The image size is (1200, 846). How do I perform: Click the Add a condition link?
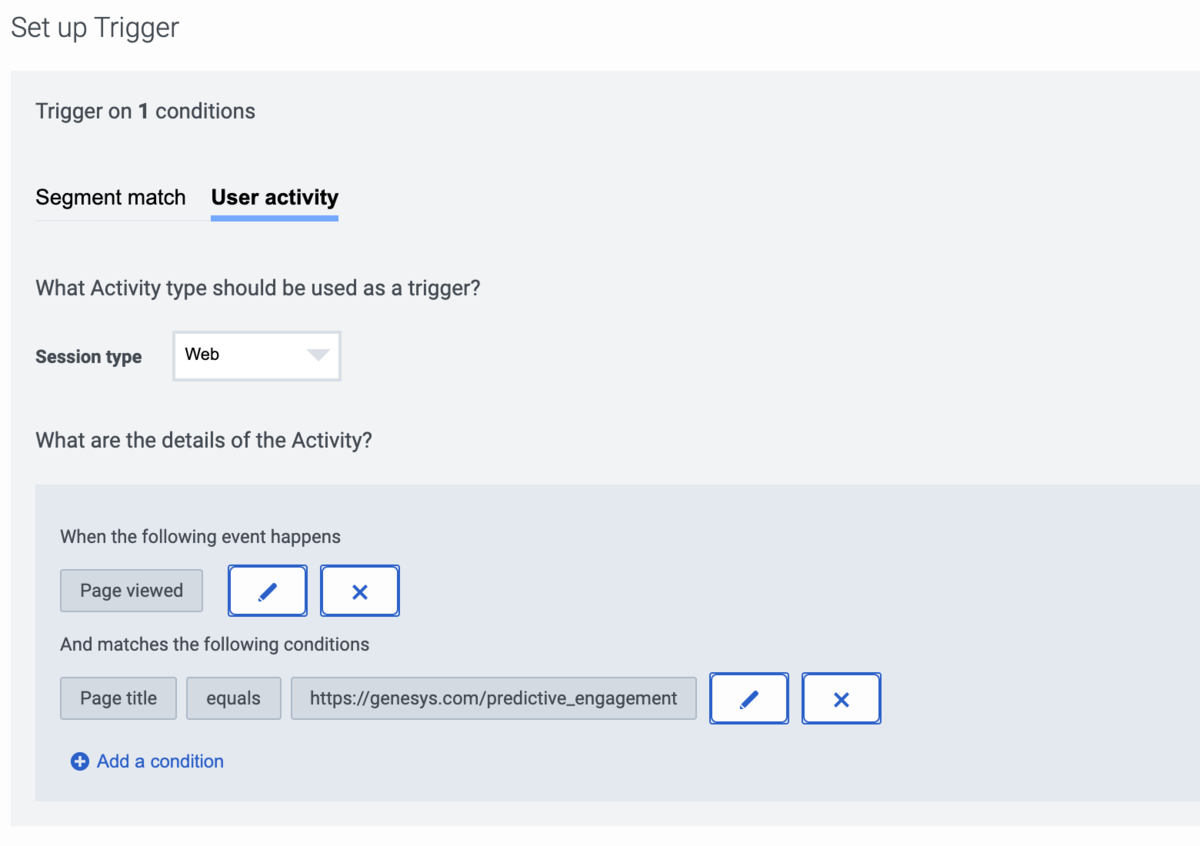(160, 762)
